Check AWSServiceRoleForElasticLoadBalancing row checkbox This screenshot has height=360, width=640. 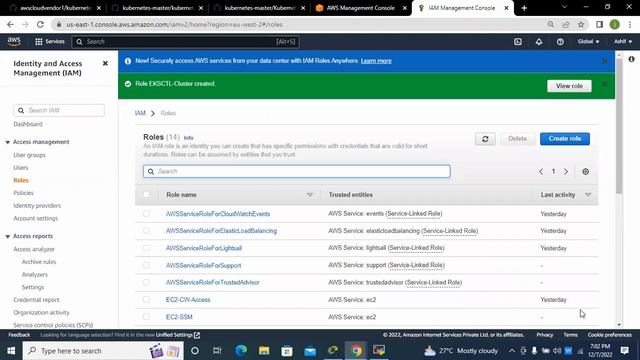click(147, 231)
